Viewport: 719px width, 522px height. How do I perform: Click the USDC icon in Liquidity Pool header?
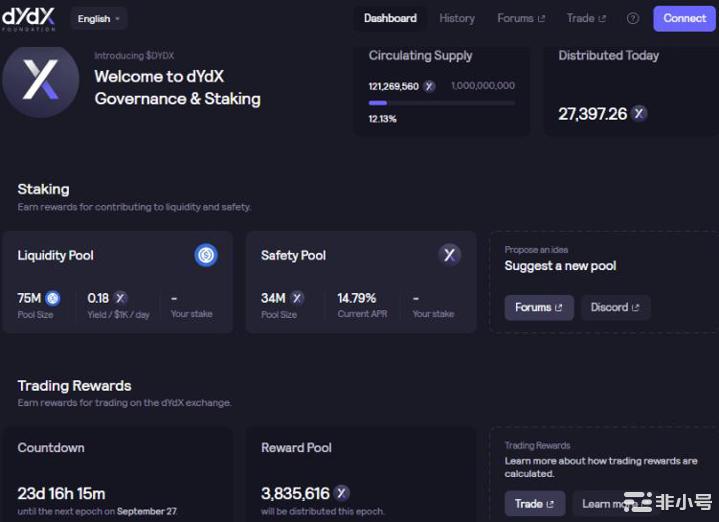tap(206, 255)
